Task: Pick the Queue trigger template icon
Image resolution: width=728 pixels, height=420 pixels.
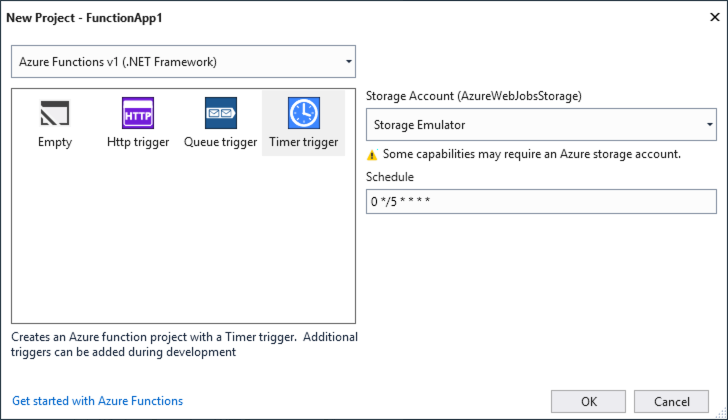Action: [220, 113]
